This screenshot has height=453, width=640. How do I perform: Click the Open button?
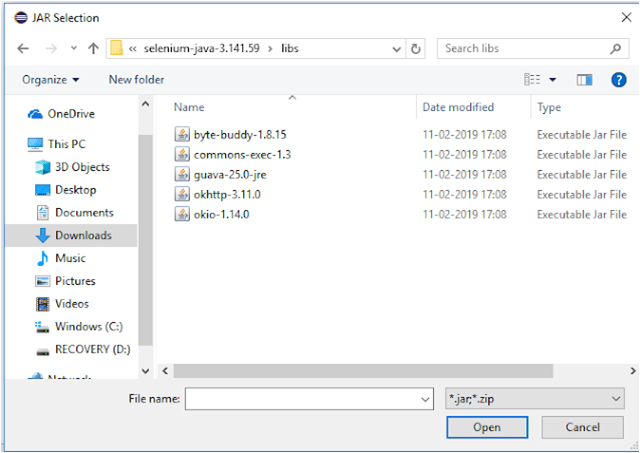487,427
